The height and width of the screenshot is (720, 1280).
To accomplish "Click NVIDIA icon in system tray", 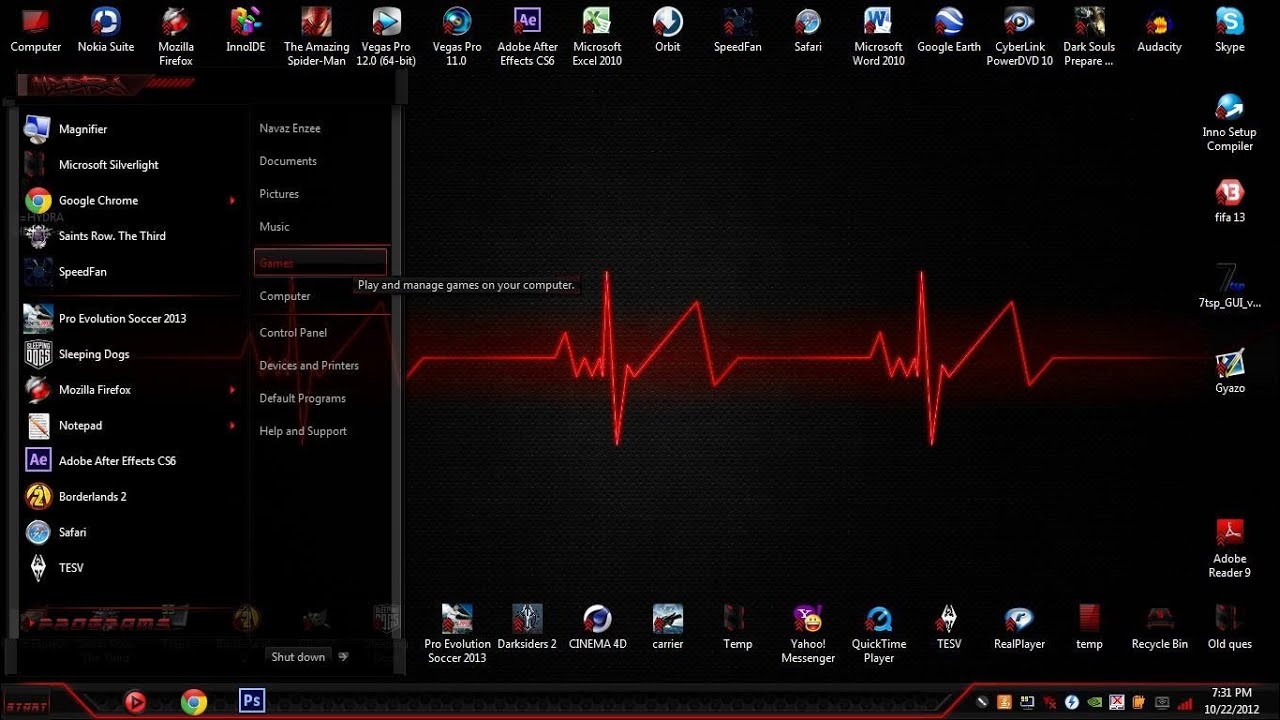I will [1094, 702].
